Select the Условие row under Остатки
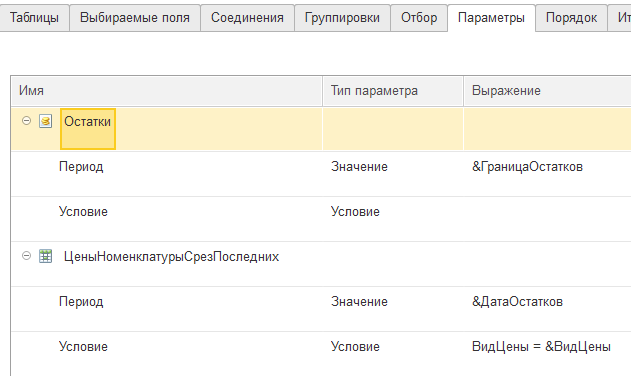 [x=321, y=219]
